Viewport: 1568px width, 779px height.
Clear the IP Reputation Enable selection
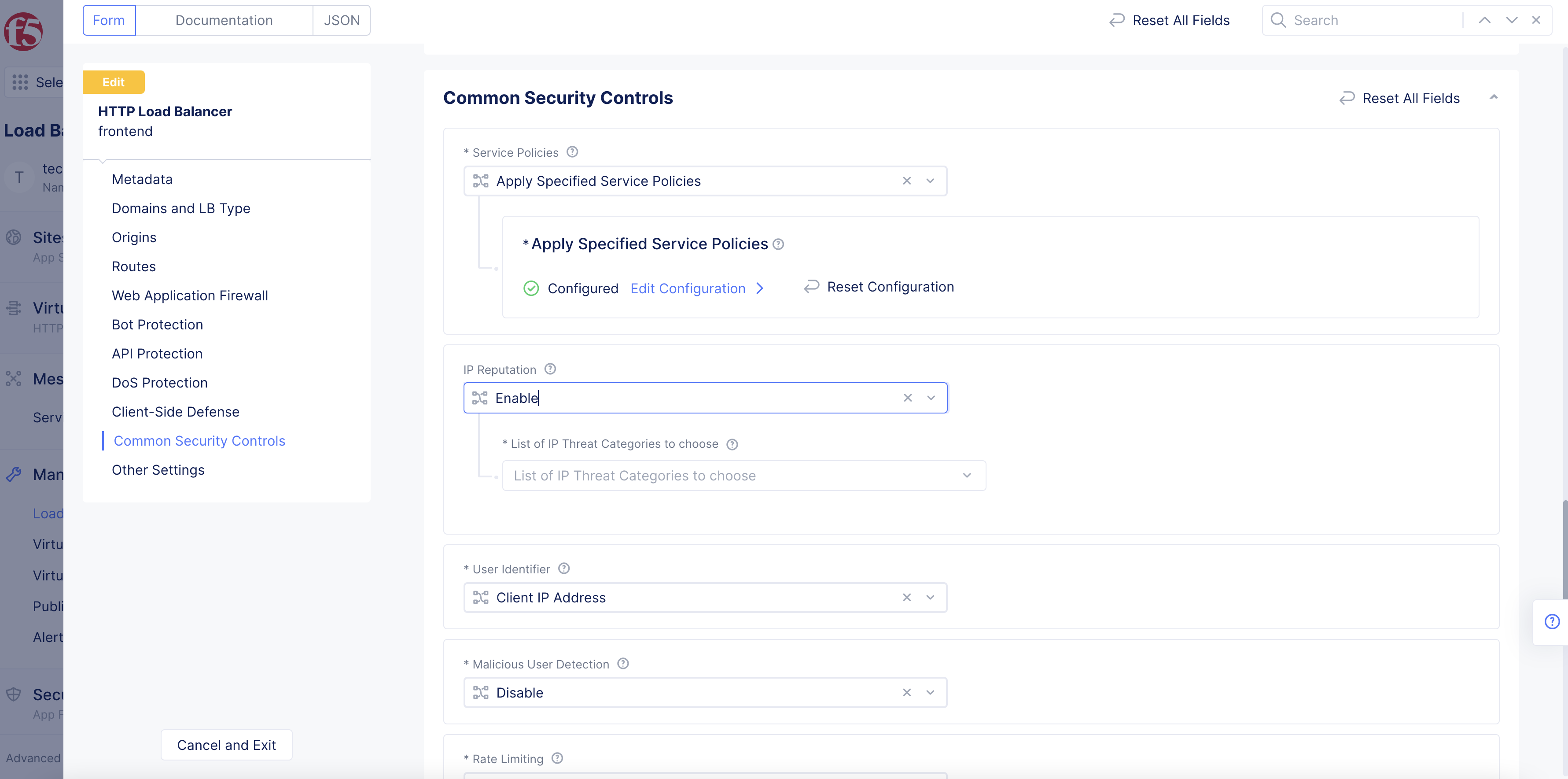pos(908,398)
